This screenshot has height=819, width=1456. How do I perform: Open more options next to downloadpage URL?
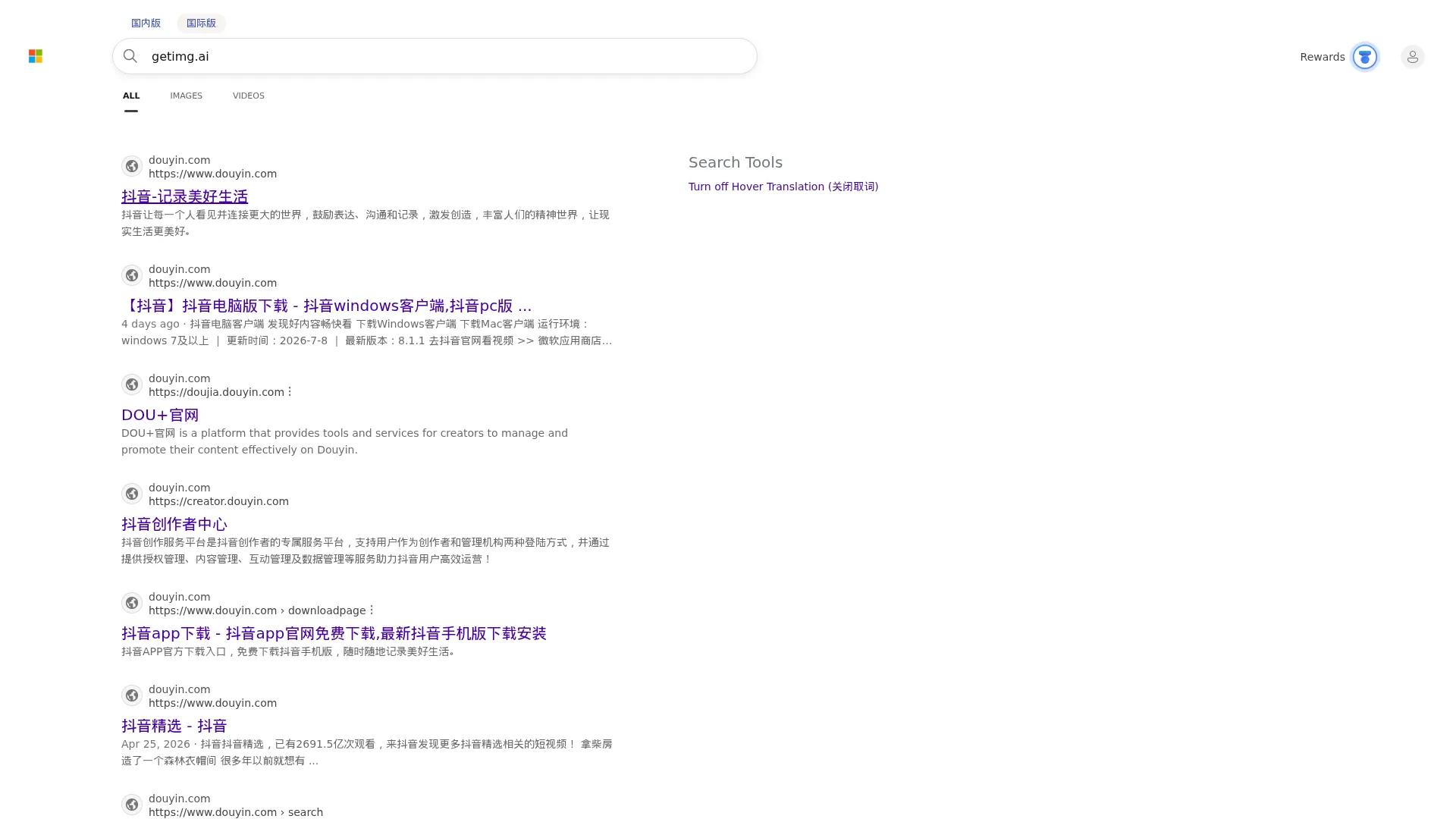(x=372, y=610)
